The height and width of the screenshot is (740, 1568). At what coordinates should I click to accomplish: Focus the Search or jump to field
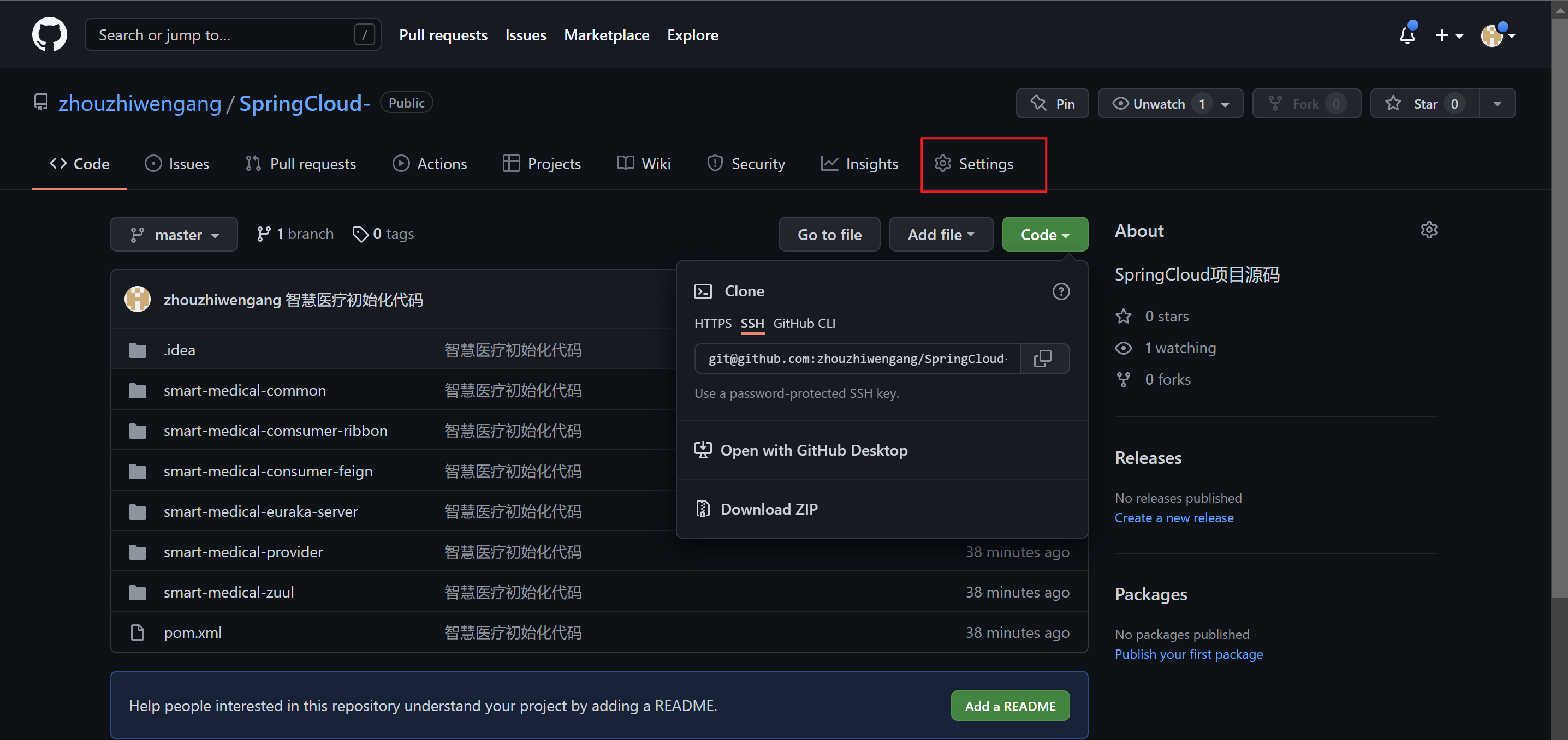233,35
